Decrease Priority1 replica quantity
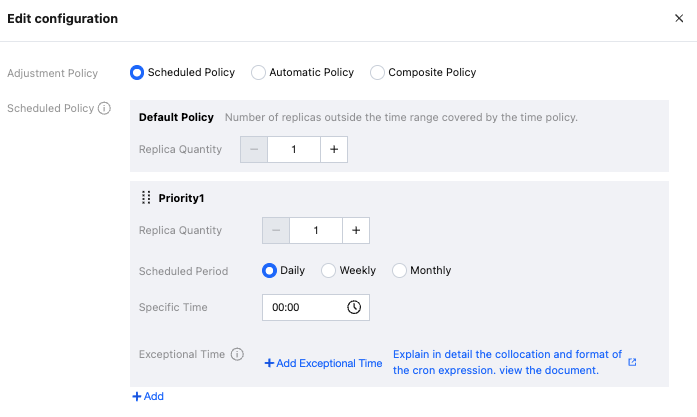 276,231
